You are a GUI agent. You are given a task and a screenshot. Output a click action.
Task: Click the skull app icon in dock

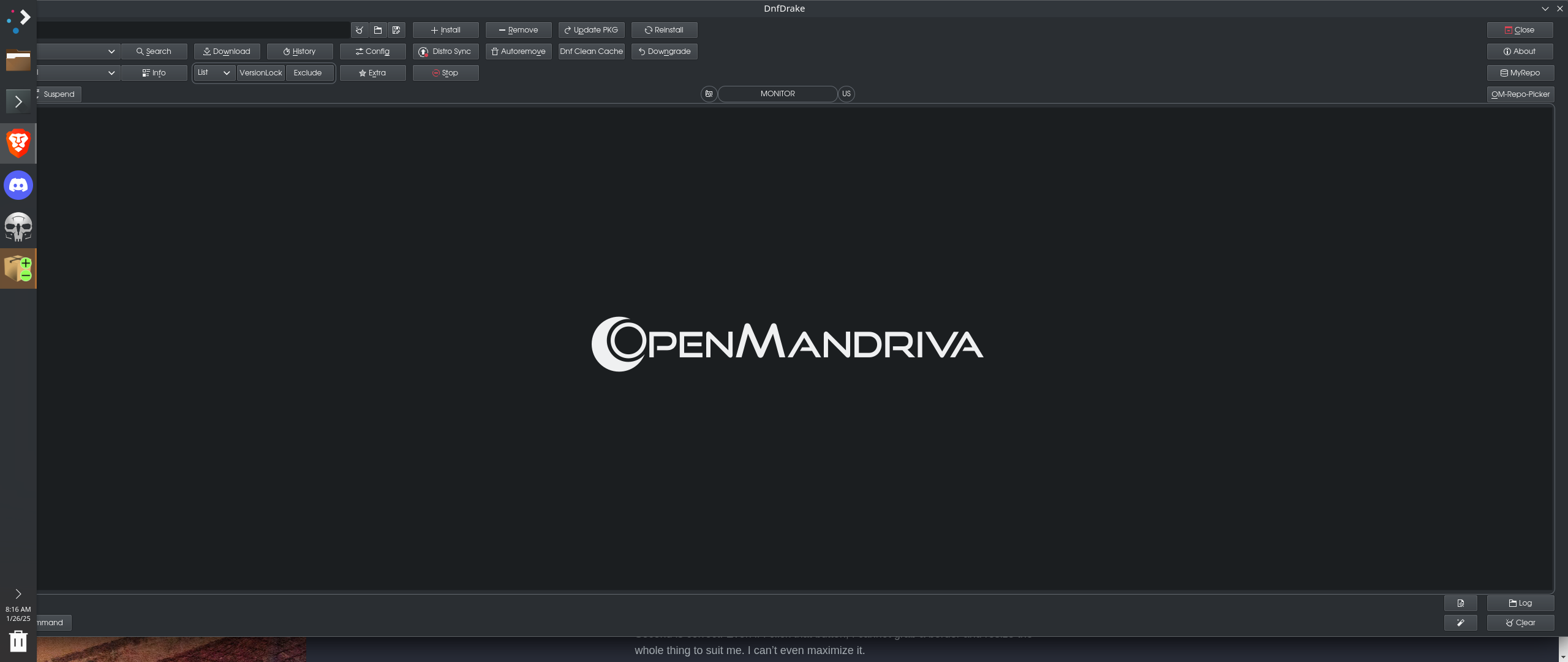click(x=18, y=227)
